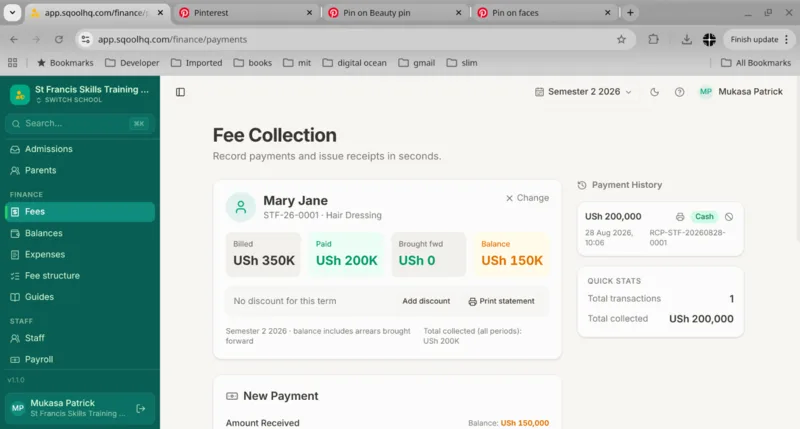Click the log out icon beside Mukasa Patrick

tap(141, 408)
